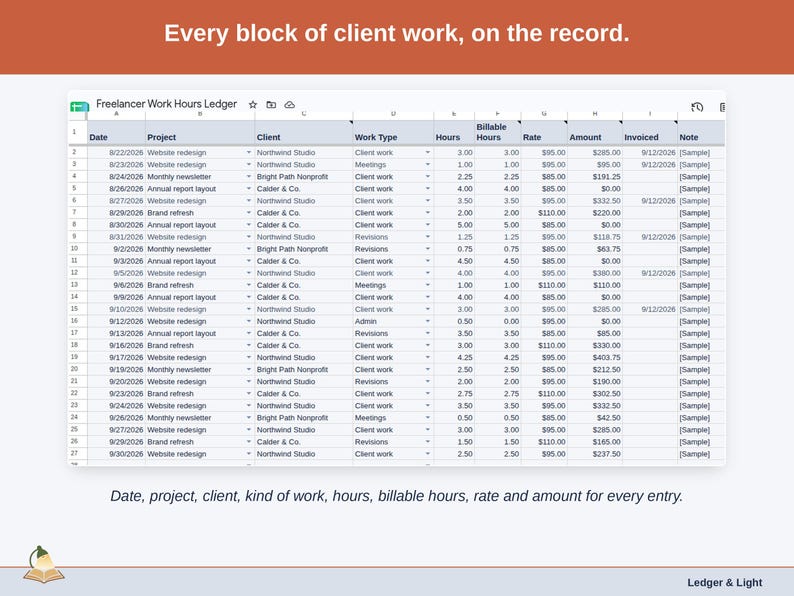Select the Date column header cell
The height and width of the screenshot is (596, 794).
tap(116, 133)
